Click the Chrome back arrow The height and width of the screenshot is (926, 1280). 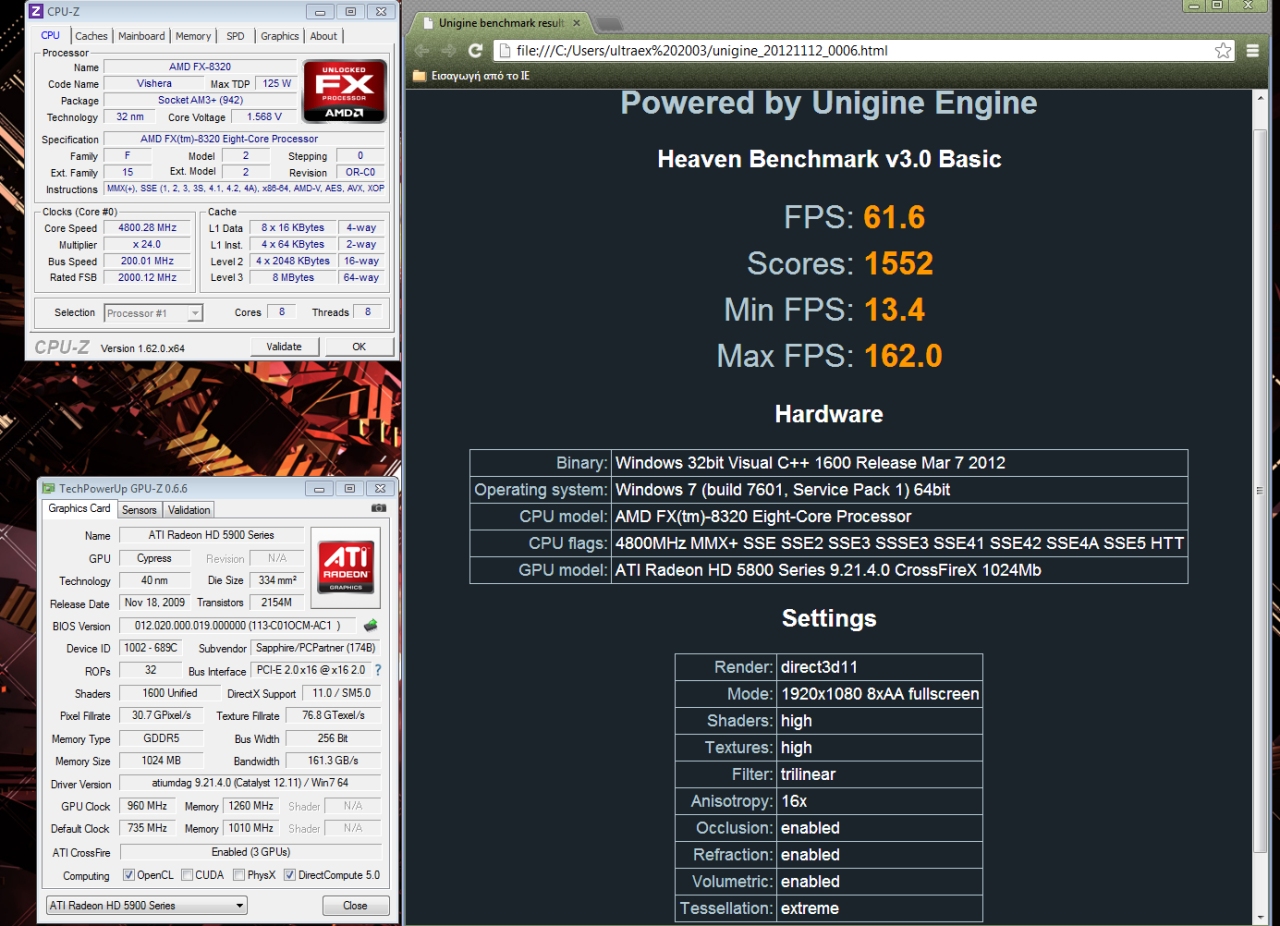(x=422, y=50)
